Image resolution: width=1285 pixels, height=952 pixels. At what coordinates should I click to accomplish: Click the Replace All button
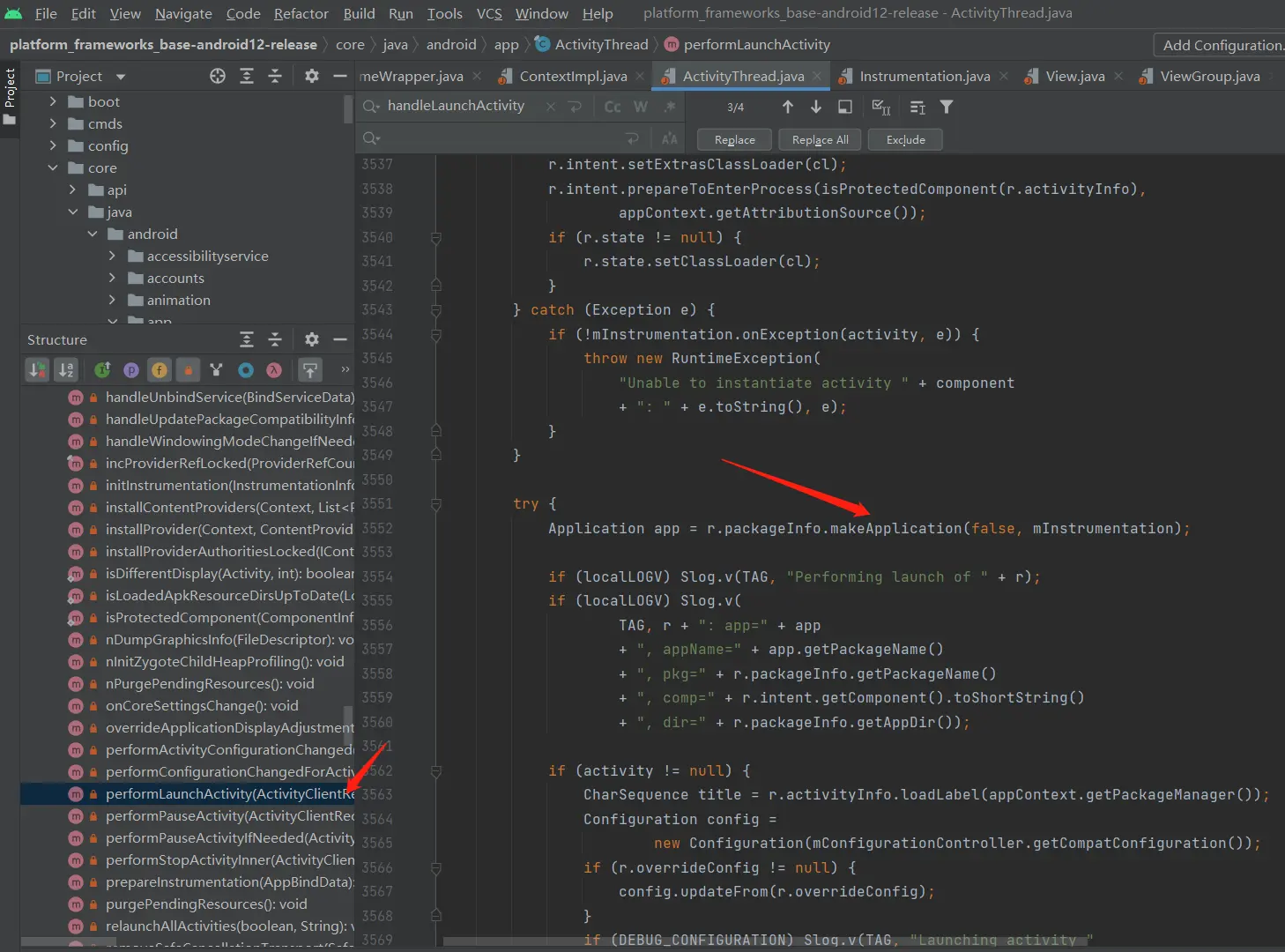[820, 139]
